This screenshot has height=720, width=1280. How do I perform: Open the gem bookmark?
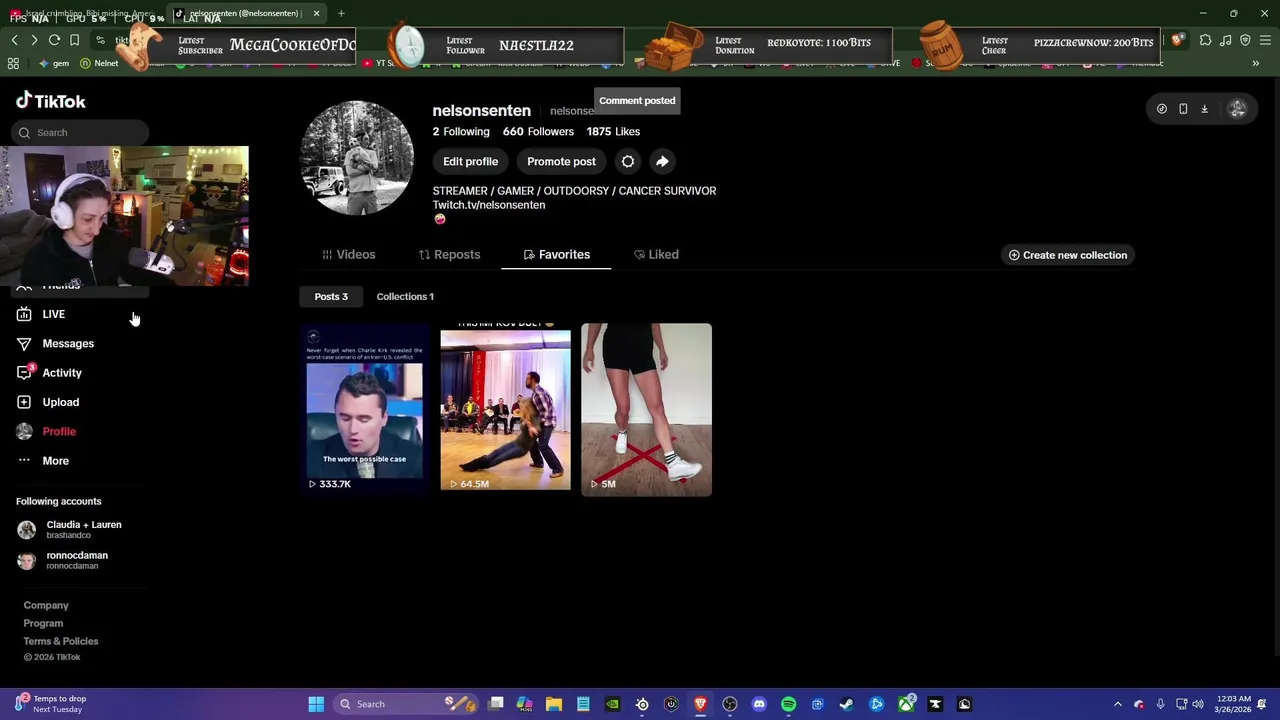click(54, 63)
